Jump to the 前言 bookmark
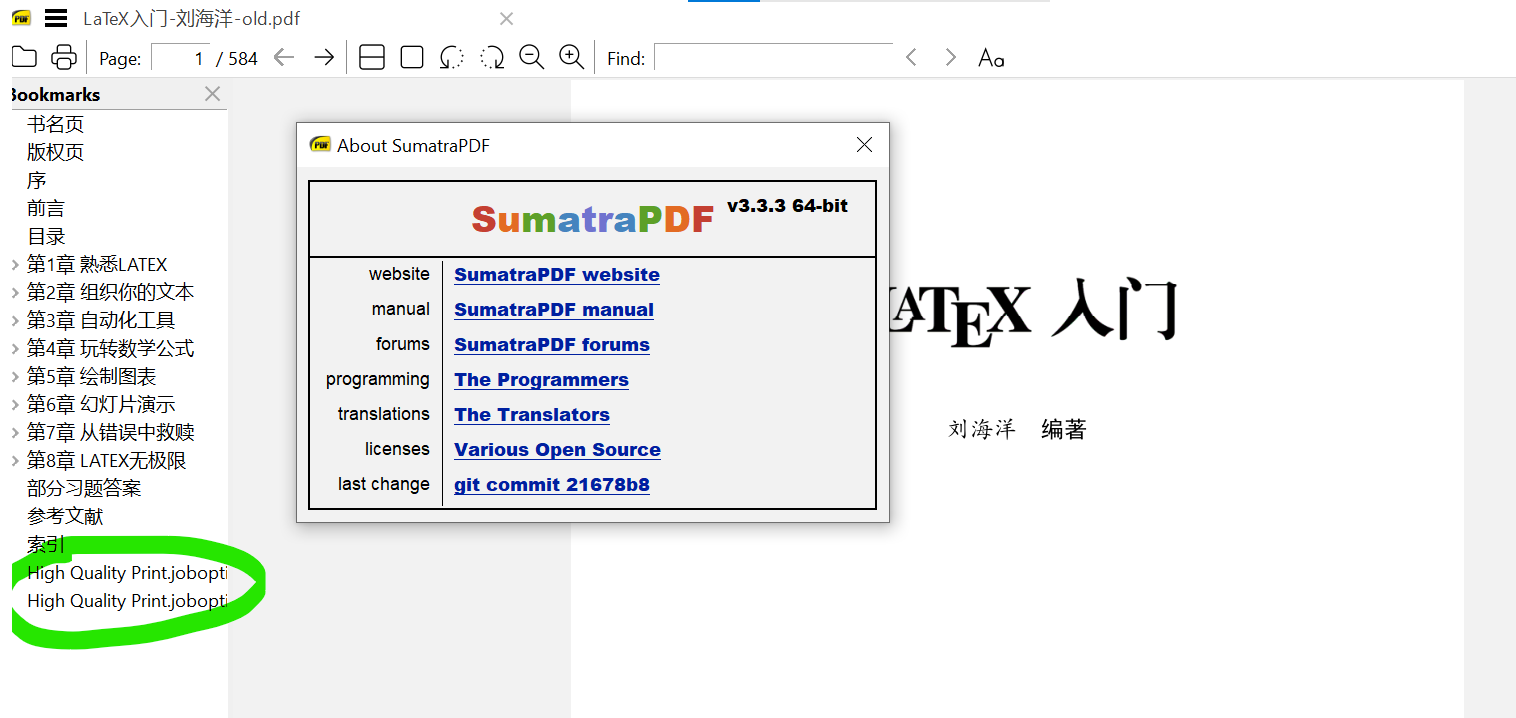This screenshot has width=1516, height=718. pos(46,208)
